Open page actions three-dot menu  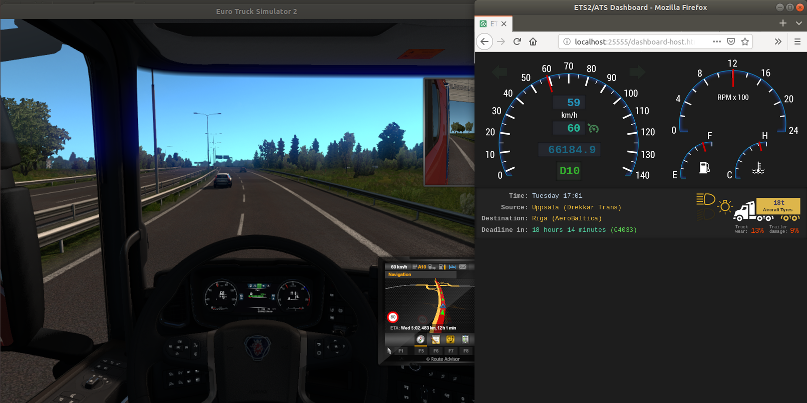pyautogui.click(x=717, y=42)
